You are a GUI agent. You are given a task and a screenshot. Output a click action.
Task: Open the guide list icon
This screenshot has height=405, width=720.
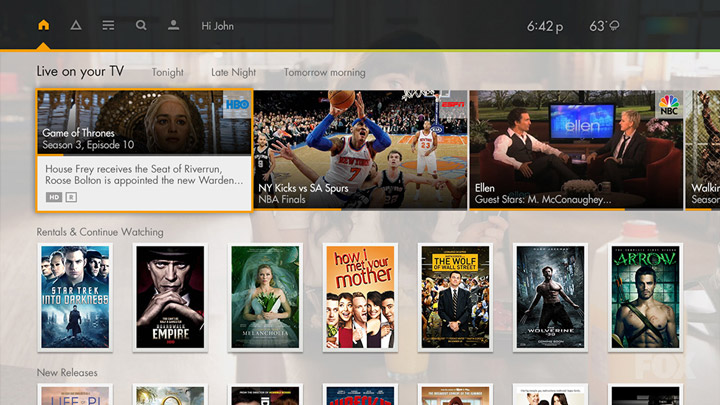[108, 25]
